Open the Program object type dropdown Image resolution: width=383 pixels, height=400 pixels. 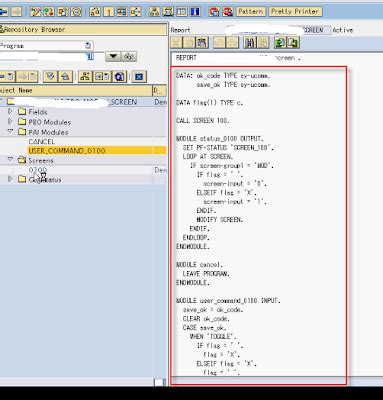tap(88, 46)
